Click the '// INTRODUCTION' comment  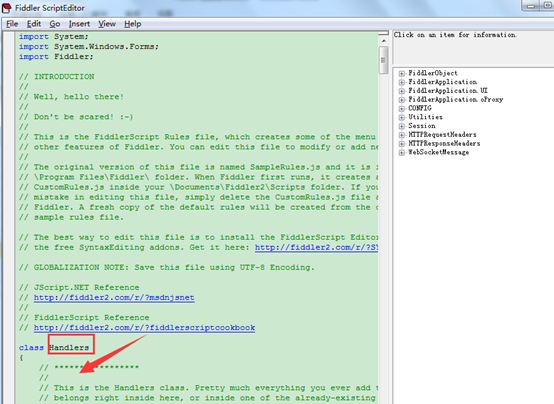(x=57, y=77)
